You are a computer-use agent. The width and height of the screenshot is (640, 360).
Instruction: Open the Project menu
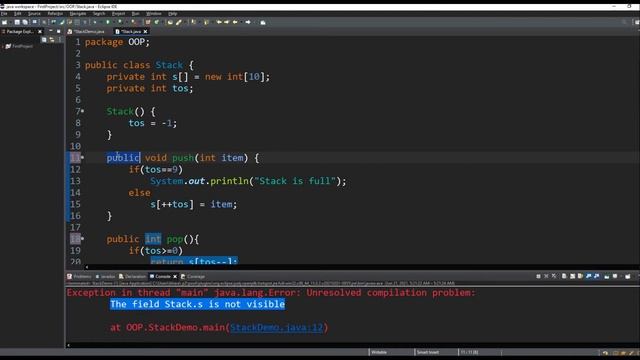pyautogui.click(x=118, y=14)
